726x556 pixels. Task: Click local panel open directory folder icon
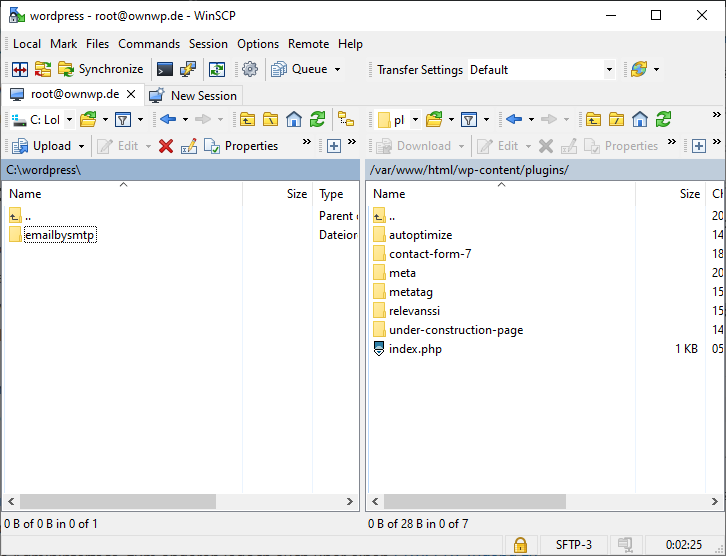88,119
